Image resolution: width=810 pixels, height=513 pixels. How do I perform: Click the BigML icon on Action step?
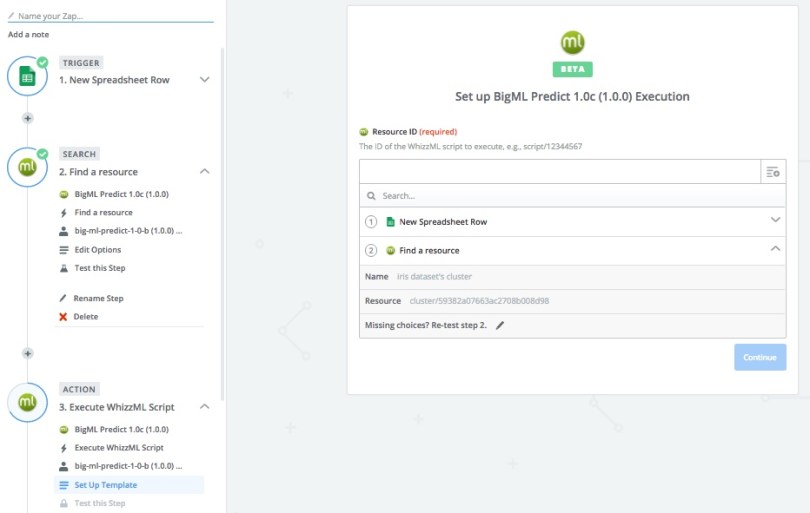(x=27, y=402)
